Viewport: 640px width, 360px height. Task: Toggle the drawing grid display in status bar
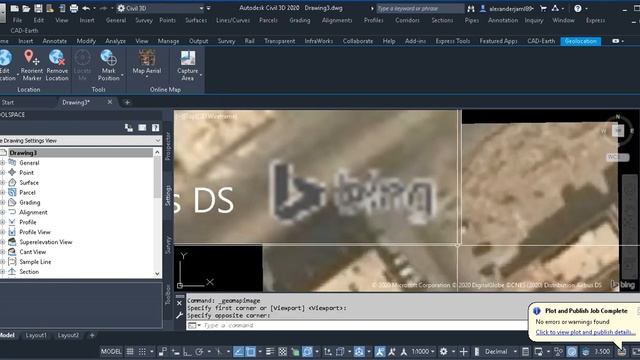click(x=130, y=351)
